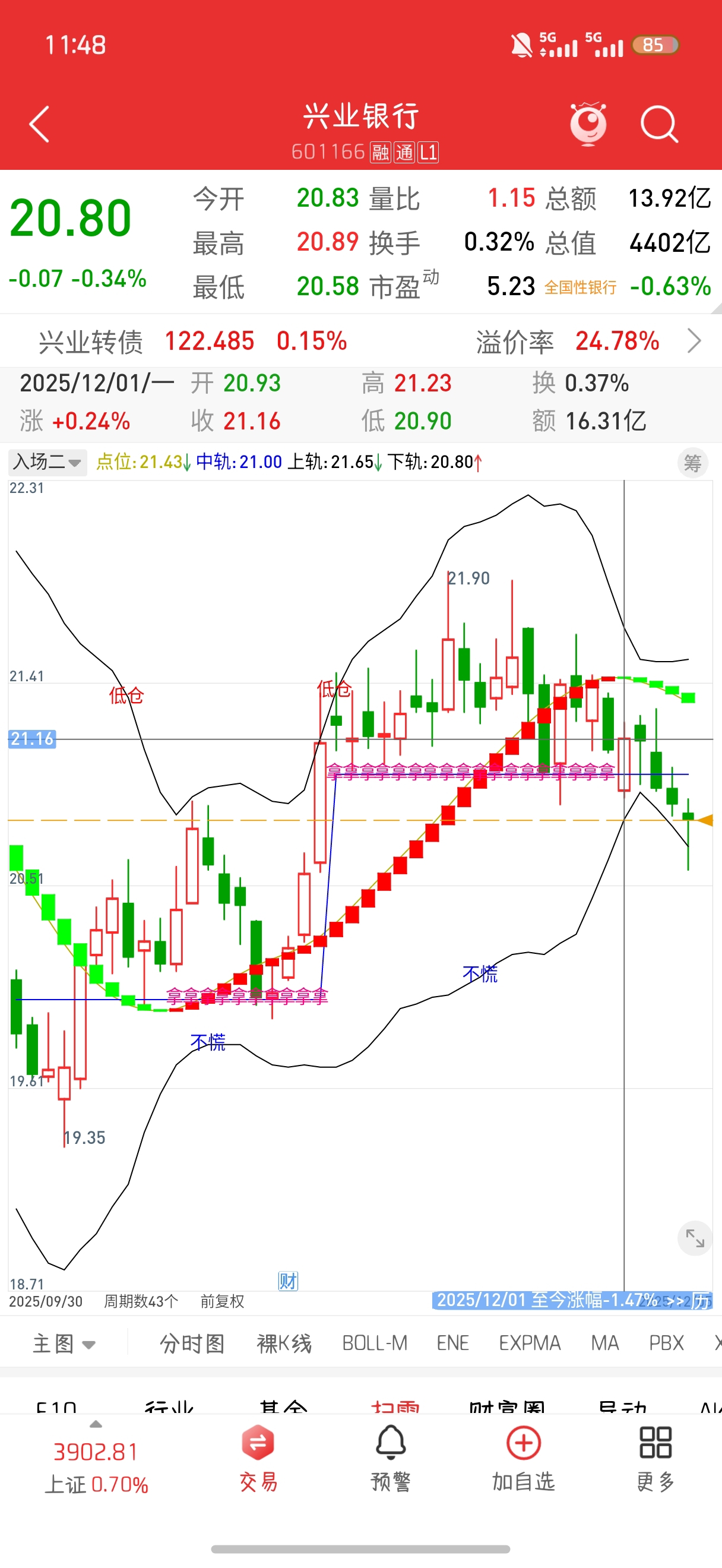This screenshot has width=722, height=1568.
Task: Open the 兴业转债 chevron arrow
Action: (694, 341)
